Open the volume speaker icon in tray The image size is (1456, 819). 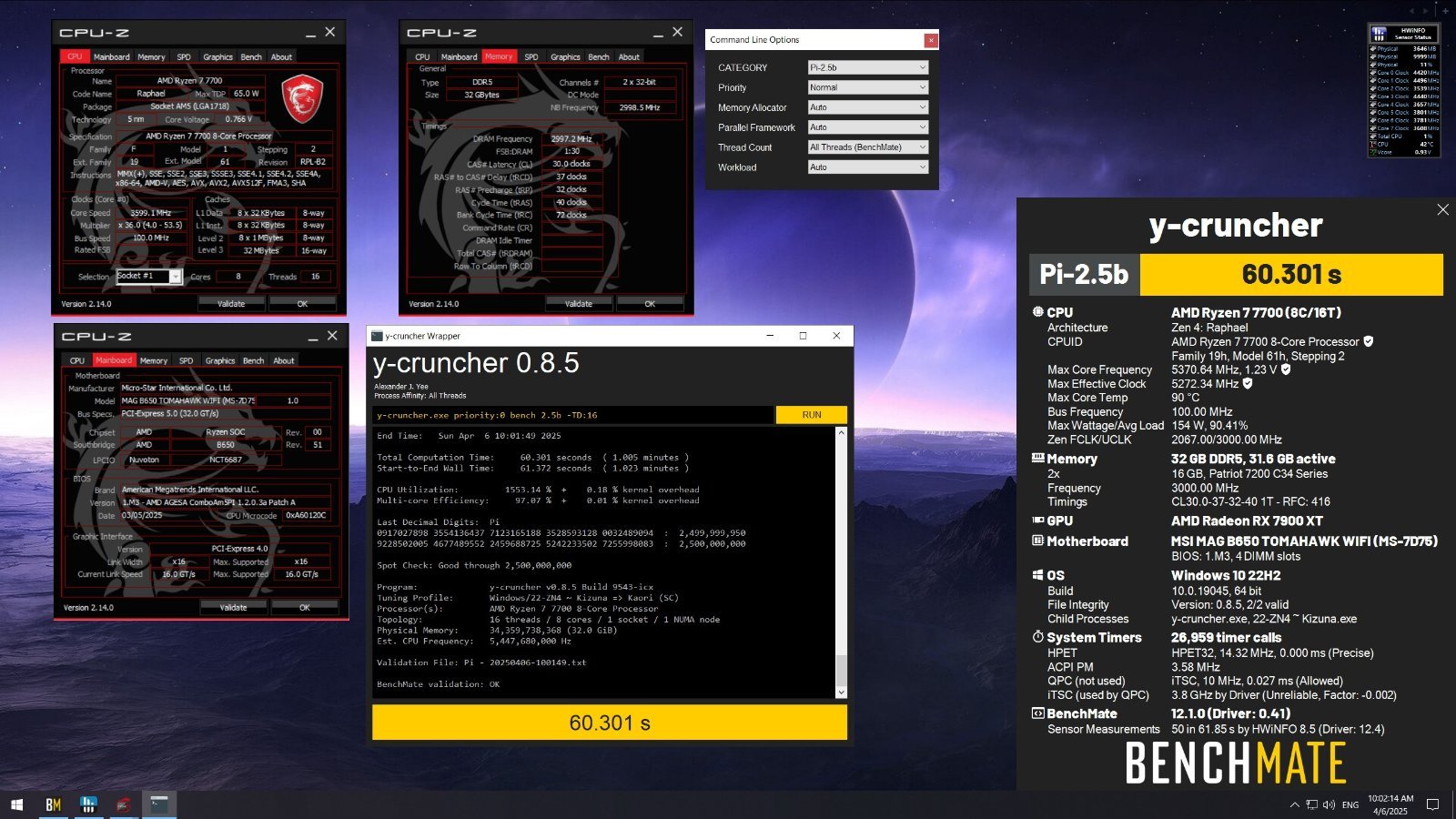[1329, 804]
